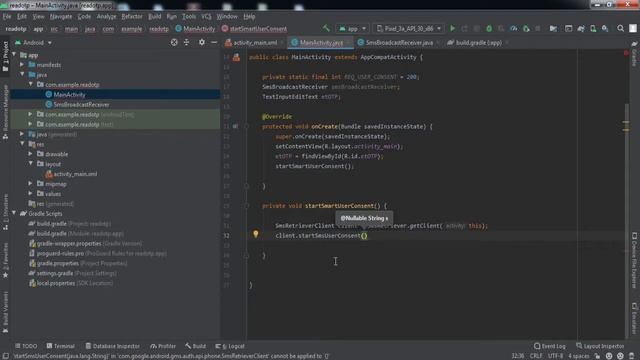
Task: Select gradle-wrapper.properties file
Action: pos(69,243)
